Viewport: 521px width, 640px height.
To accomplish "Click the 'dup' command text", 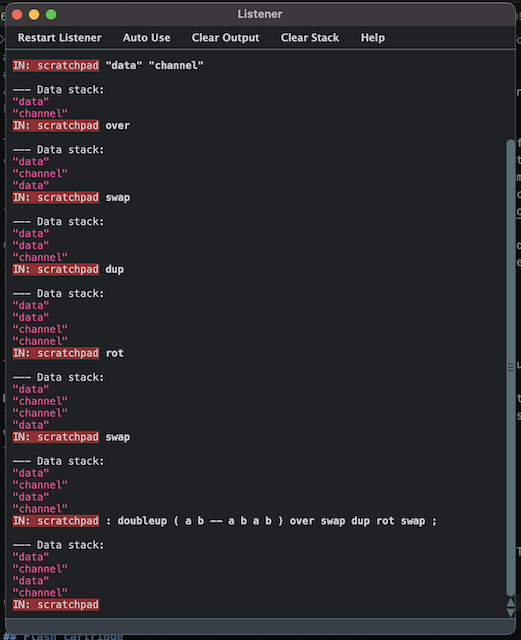I will (x=115, y=269).
